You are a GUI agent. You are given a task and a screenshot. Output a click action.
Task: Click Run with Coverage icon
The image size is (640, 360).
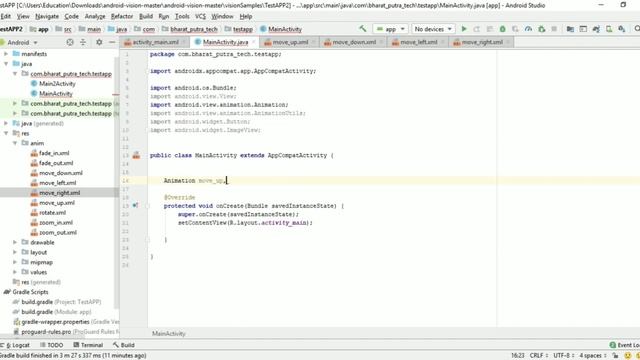tap(516, 29)
